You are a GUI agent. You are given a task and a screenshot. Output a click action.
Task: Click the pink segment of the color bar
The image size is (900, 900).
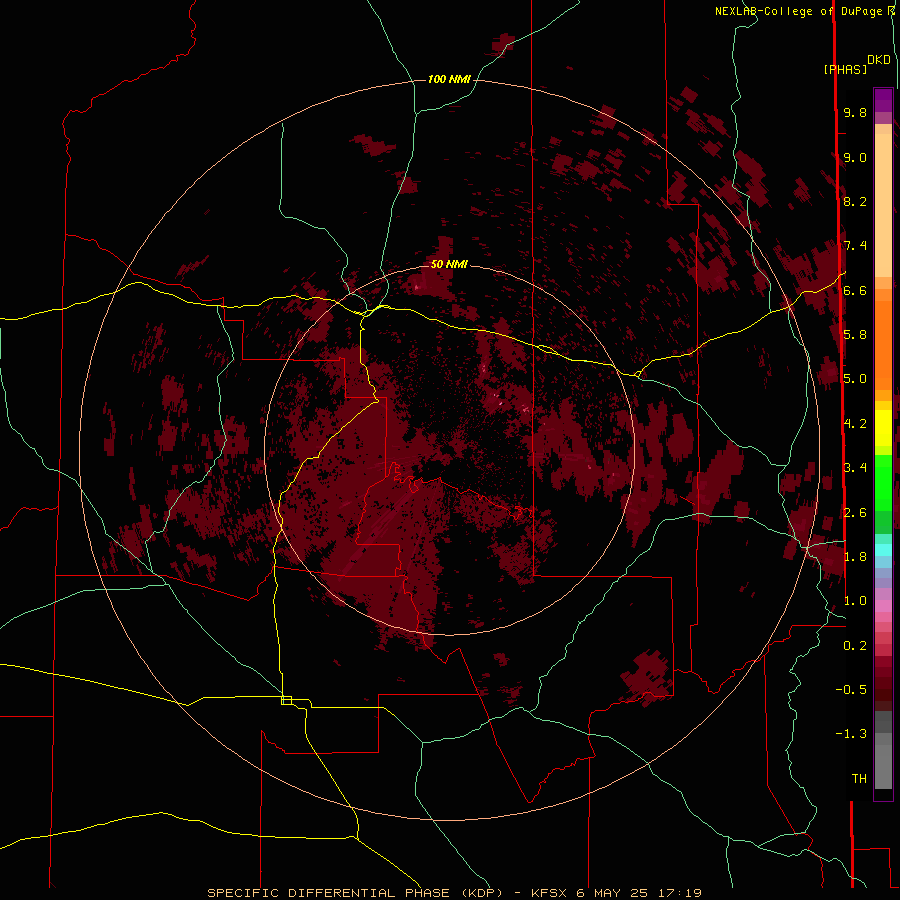coord(883,606)
